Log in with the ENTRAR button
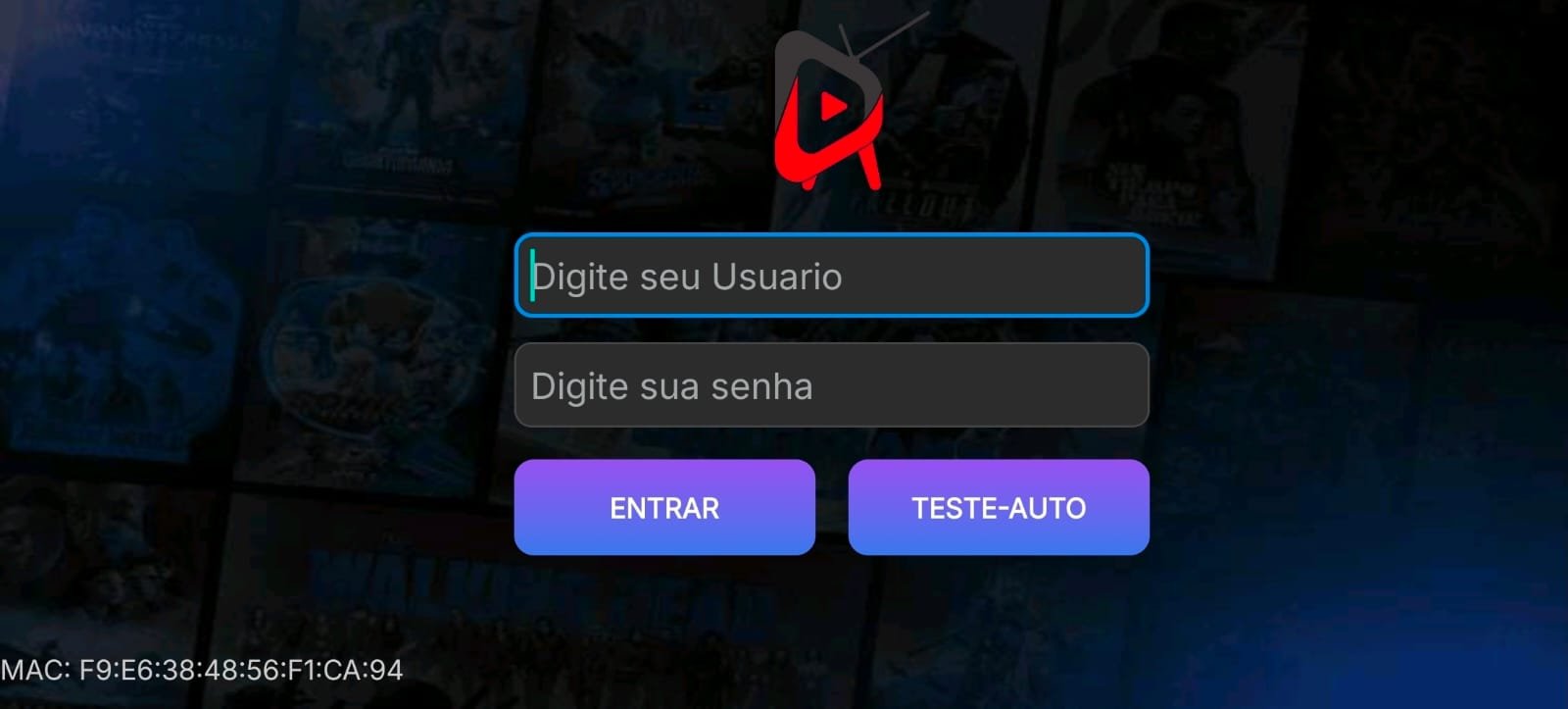 pyautogui.click(x=664, y=507)
